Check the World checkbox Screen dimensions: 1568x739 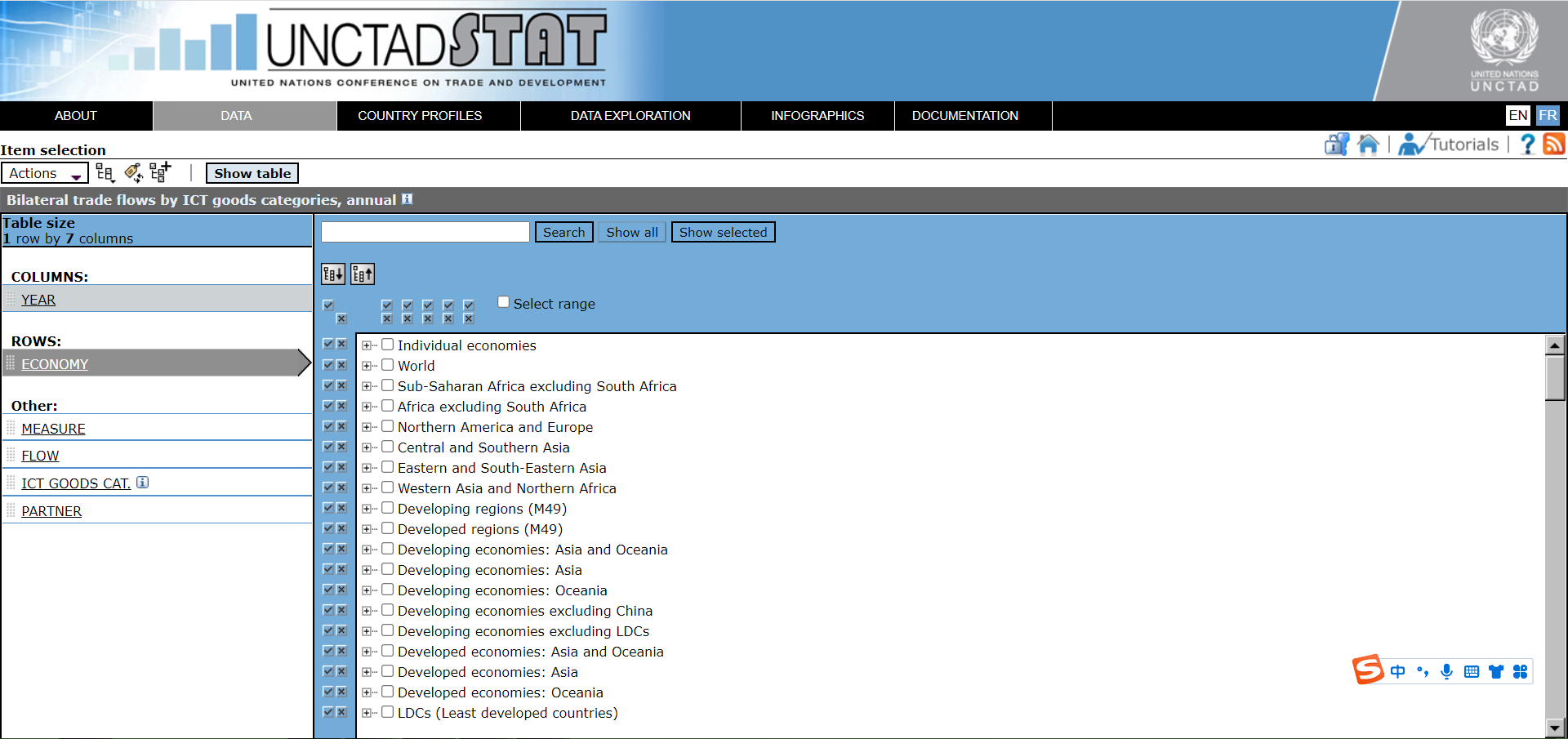pyautogui.click(x=388, y=365)
